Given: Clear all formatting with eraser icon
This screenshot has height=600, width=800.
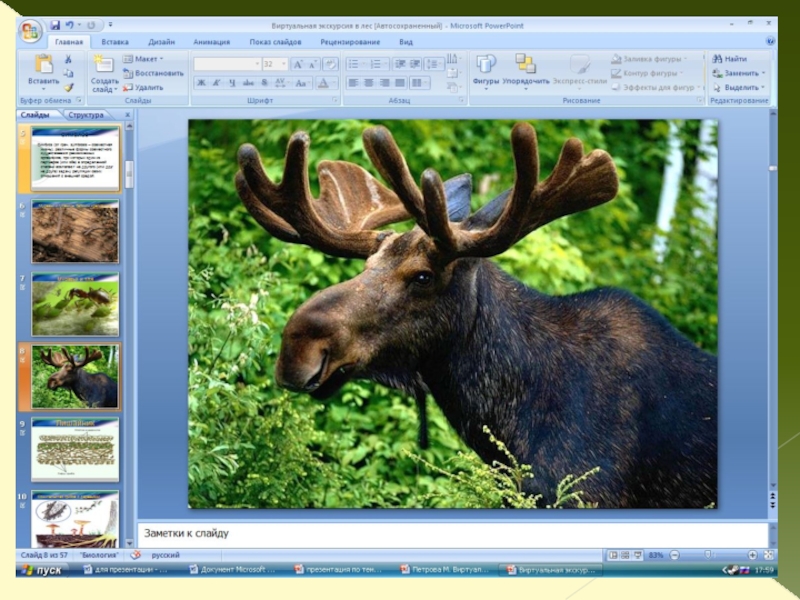Looking at the screenshot, I should 331,64.
